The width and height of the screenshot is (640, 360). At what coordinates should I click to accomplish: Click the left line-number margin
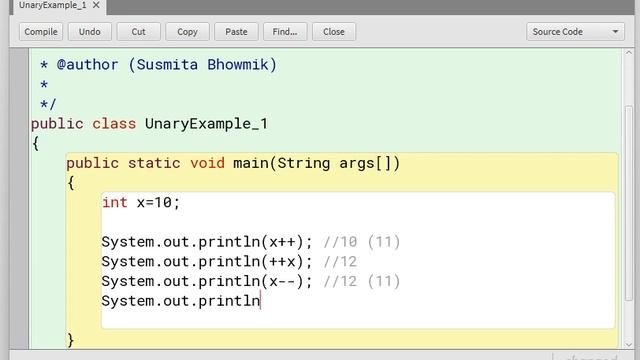[19, 198]
